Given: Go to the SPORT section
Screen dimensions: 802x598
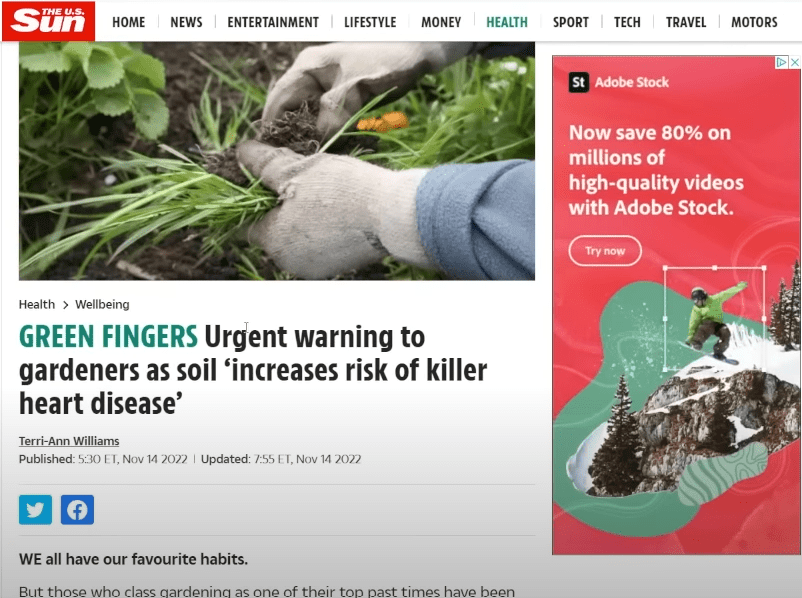Looking at the screenshot, I should click(x=571, y=23).
